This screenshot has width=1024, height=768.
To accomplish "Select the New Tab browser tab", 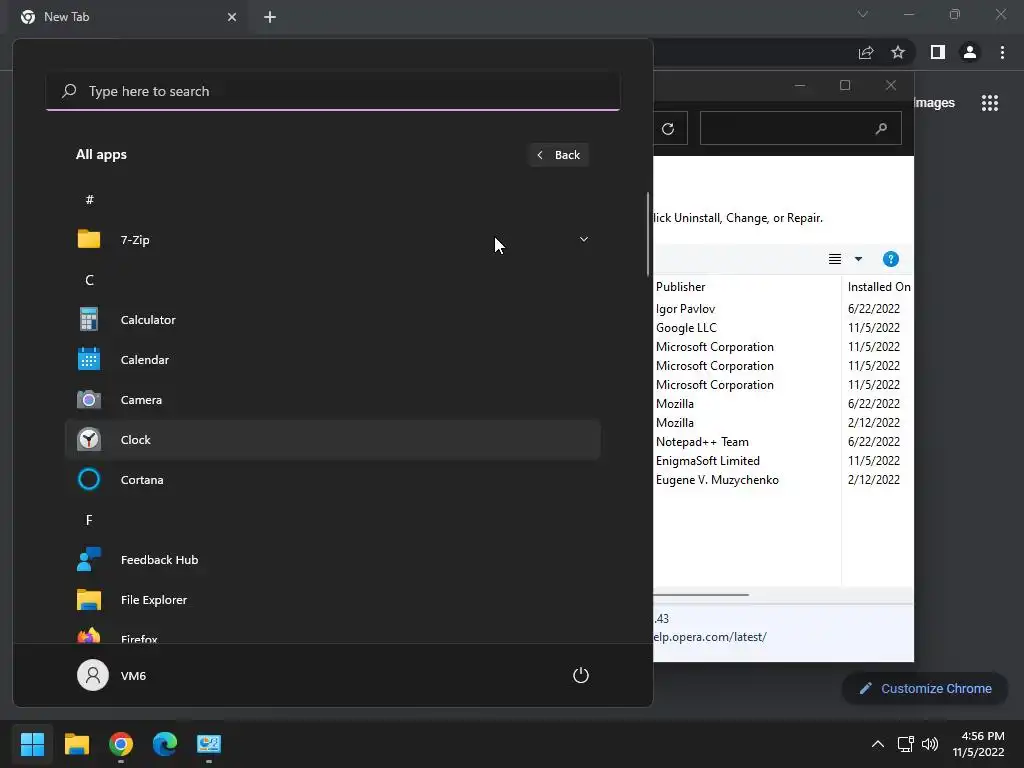I will click(x=129, y=17).
